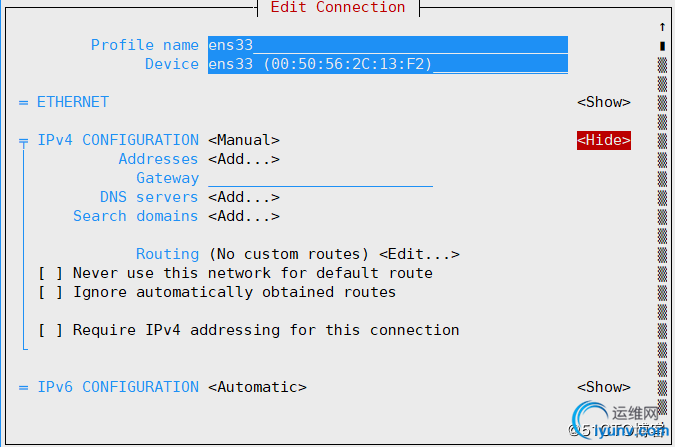The image size is (675, 447).
Task: Show the IPv6 CONFIGURATION section
Action: point(604,387)
